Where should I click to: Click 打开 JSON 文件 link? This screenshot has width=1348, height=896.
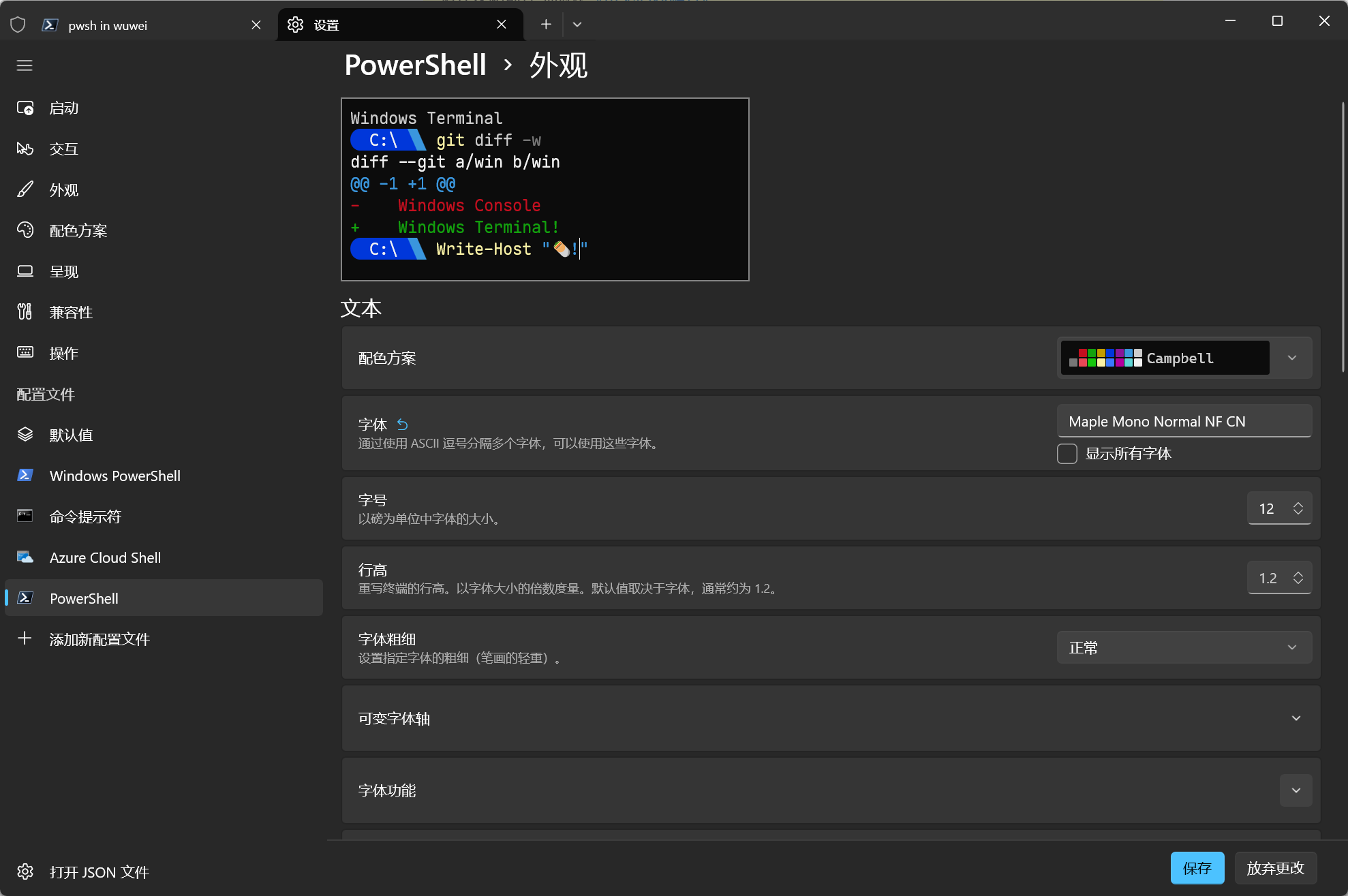99,872
